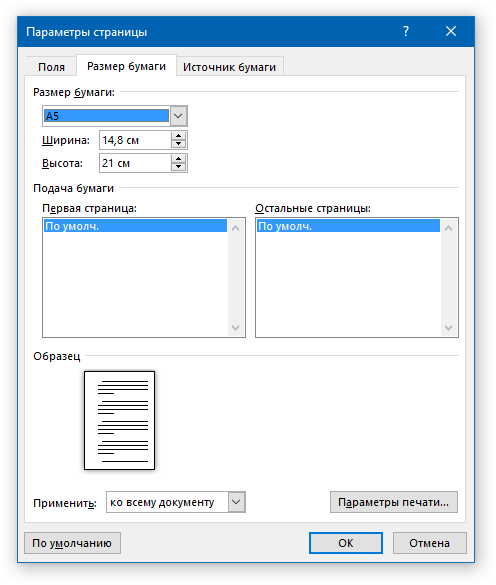Viewport: 496px width, 585px height.
Task: Click the По умолчанию button
Action: click(72, 543)
